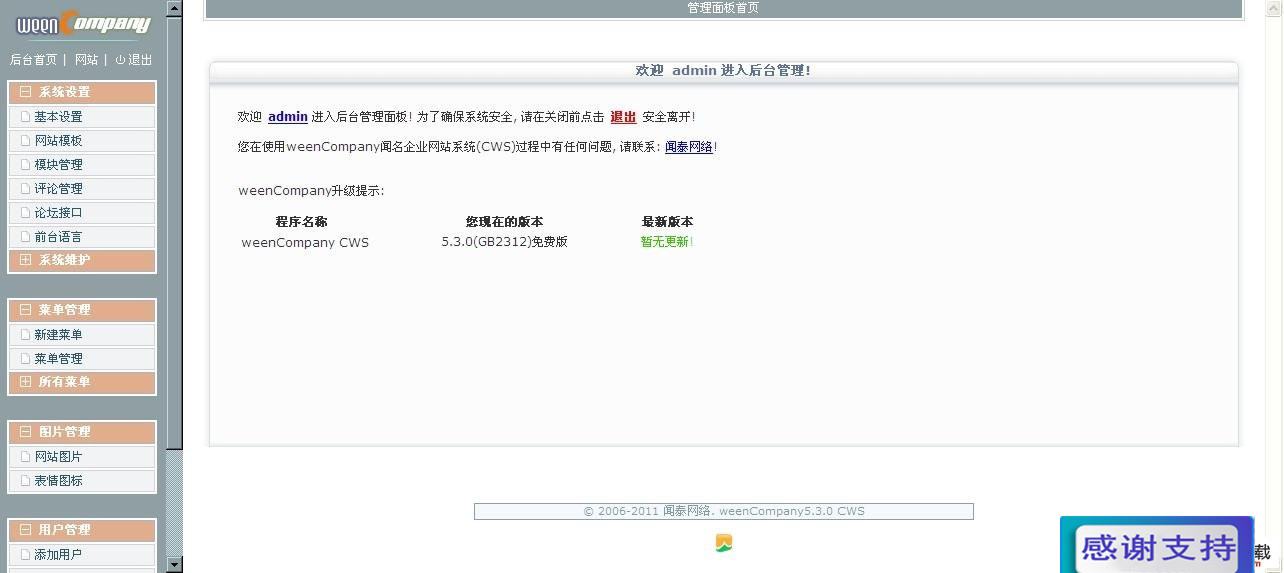Click the page icon beside 新建菜单
Screen dimensions: 1284x573
[26, 335]
